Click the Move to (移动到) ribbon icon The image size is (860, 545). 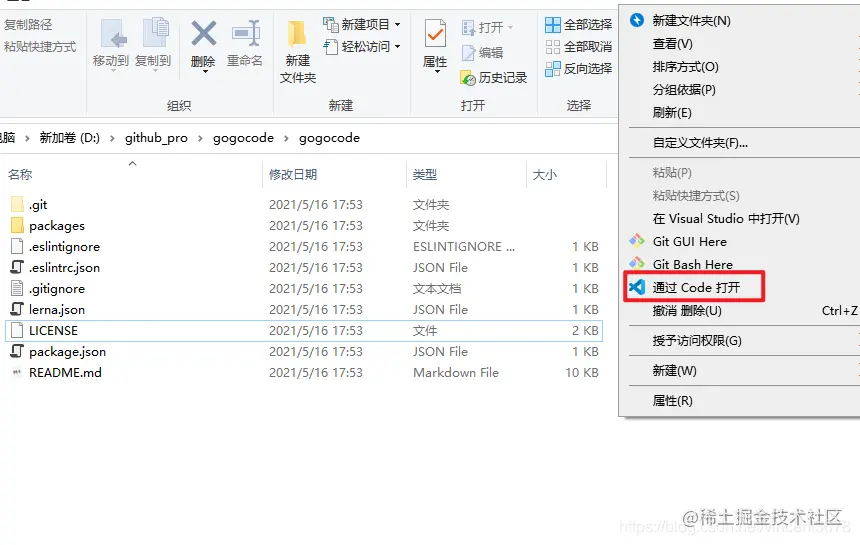(114, 33)
